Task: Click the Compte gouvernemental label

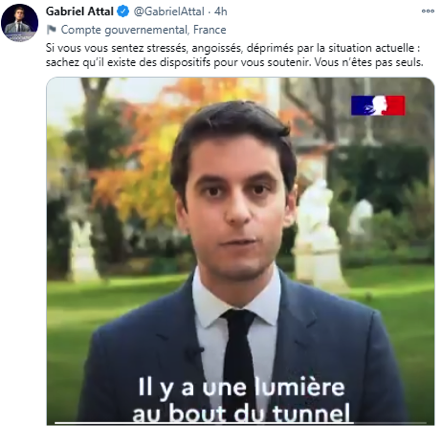Action: click(124, 30)
